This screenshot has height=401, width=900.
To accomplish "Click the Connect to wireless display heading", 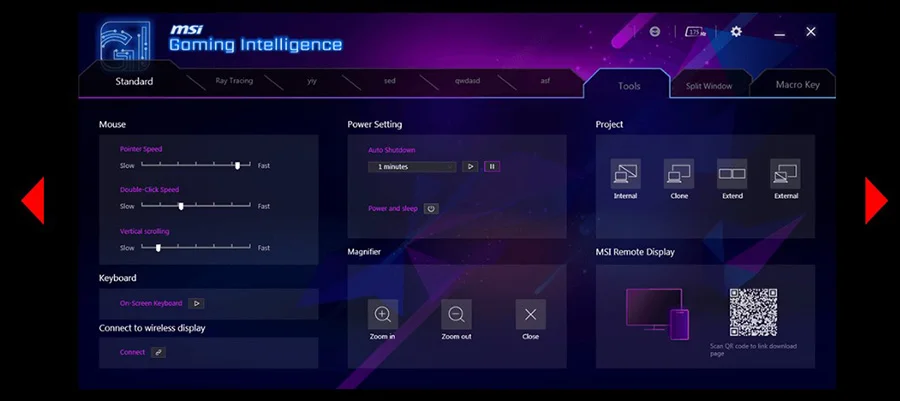I will pos(152,328).
